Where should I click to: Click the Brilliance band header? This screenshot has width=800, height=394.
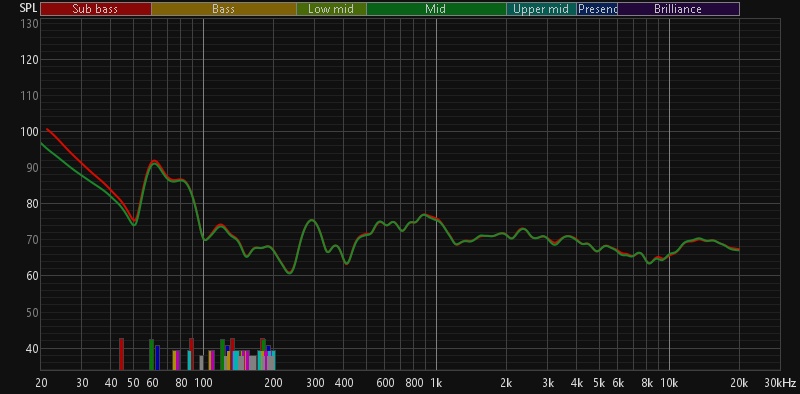[679, 9]
